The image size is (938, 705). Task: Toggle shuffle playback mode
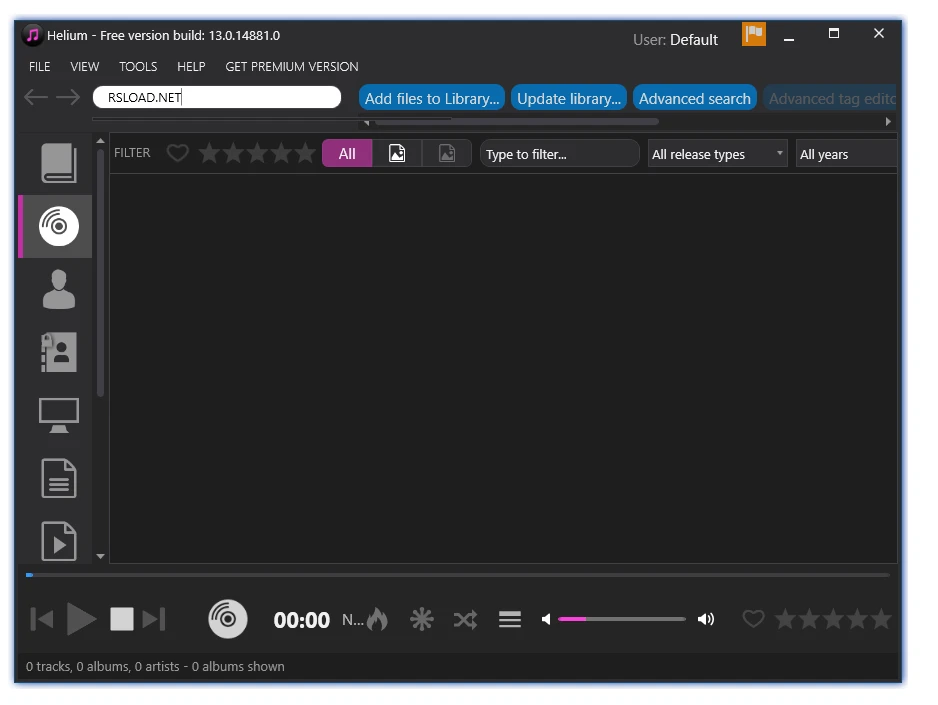click(x=465, y=620)
